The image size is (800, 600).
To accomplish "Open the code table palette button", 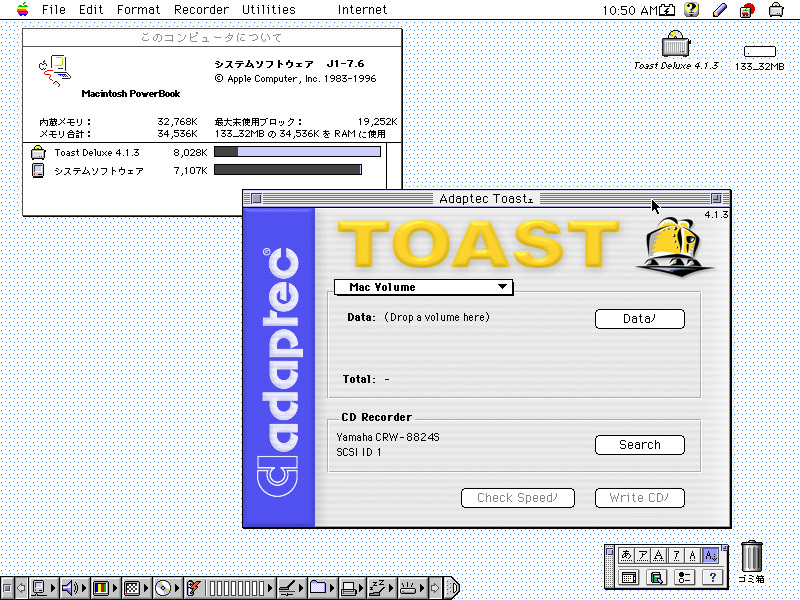I will pyautogui.click(x=629, y=578).
